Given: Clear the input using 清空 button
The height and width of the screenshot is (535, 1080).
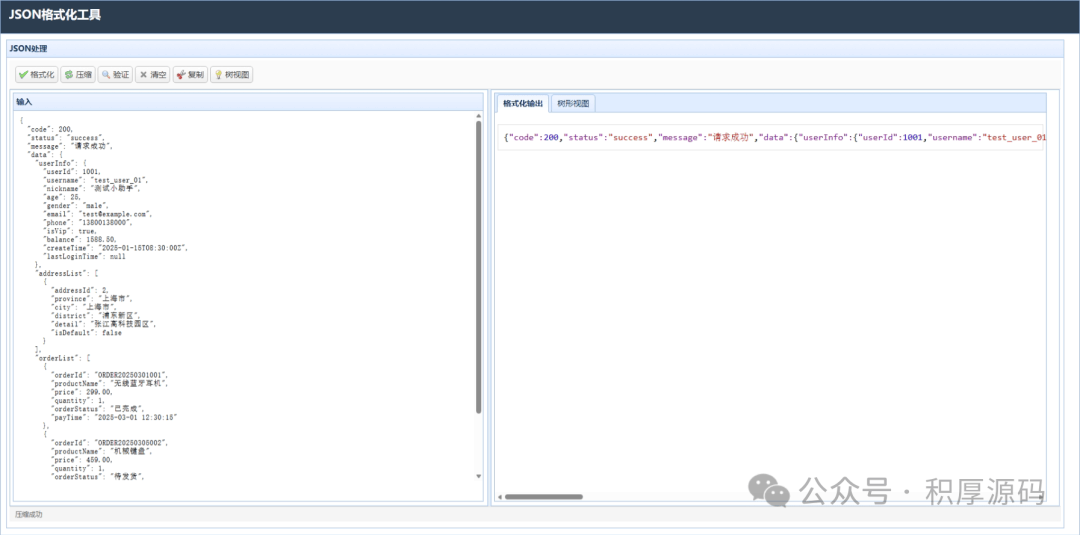Looking at the screenshot, I should pos(153,75).
